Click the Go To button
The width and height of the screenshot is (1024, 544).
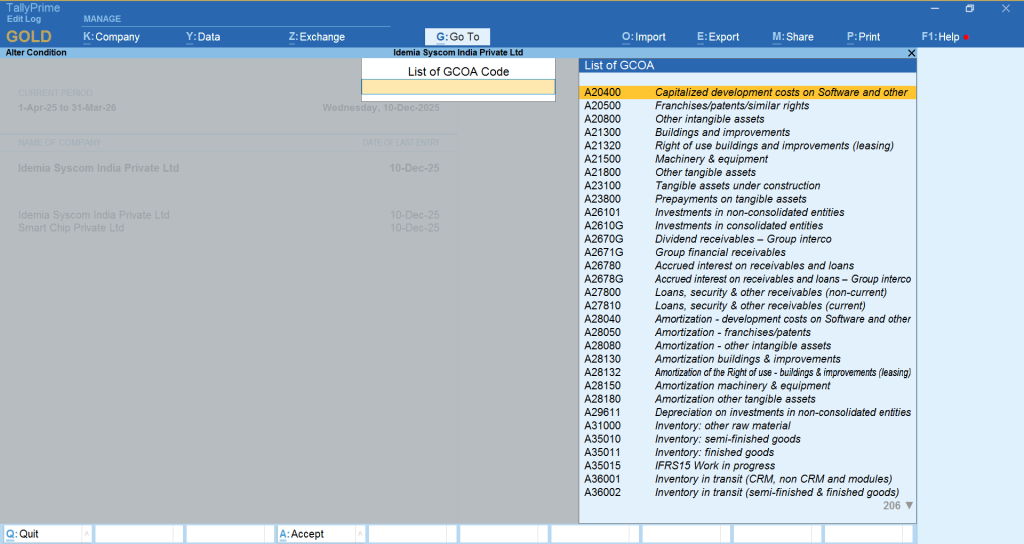coord(458,37)
